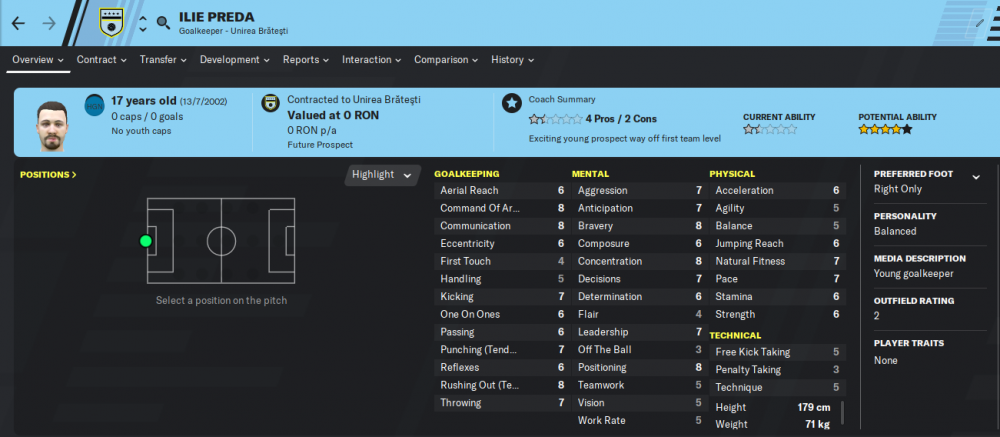The height and width of the screenshot is (437, 1000).
Task: Click the Coach Summary star icon
Action: click(x=511, y=103)
